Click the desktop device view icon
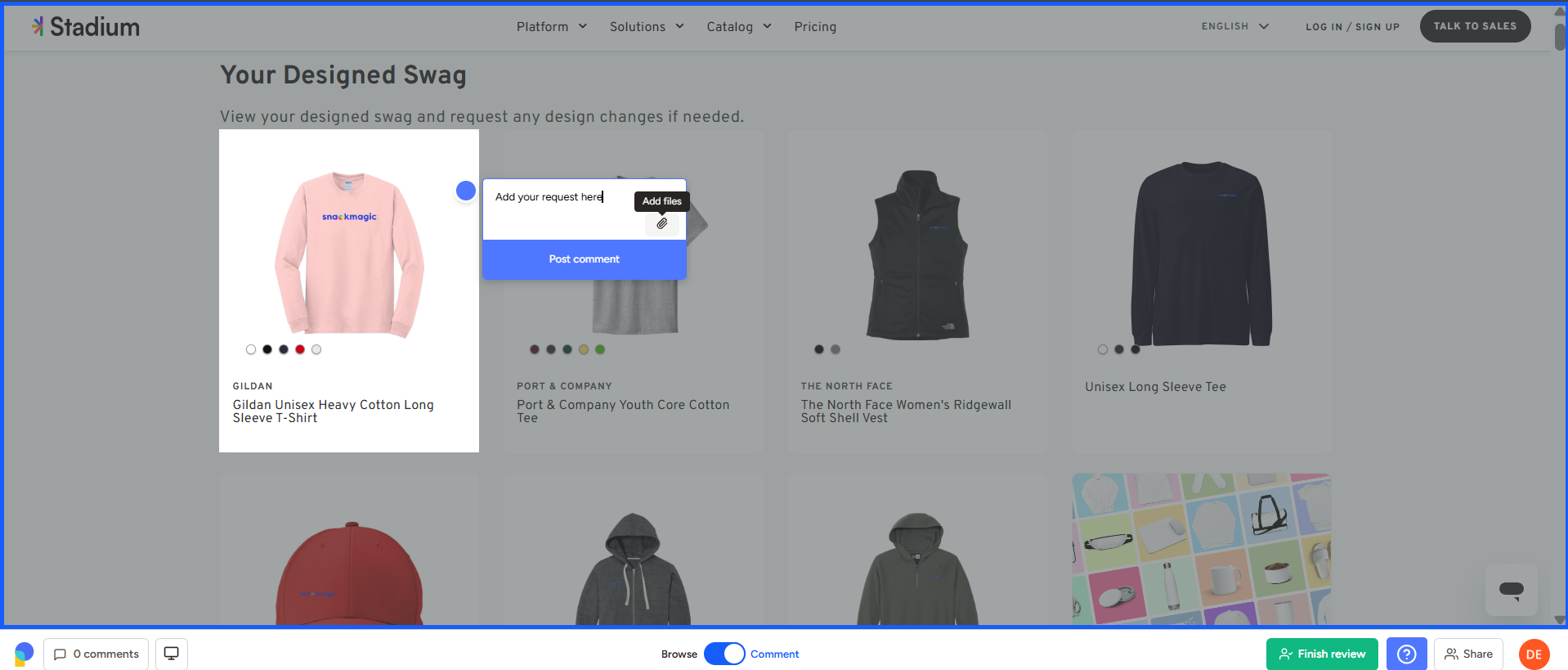The width and height of the screenshot is (1568, 670). (172, 654)
